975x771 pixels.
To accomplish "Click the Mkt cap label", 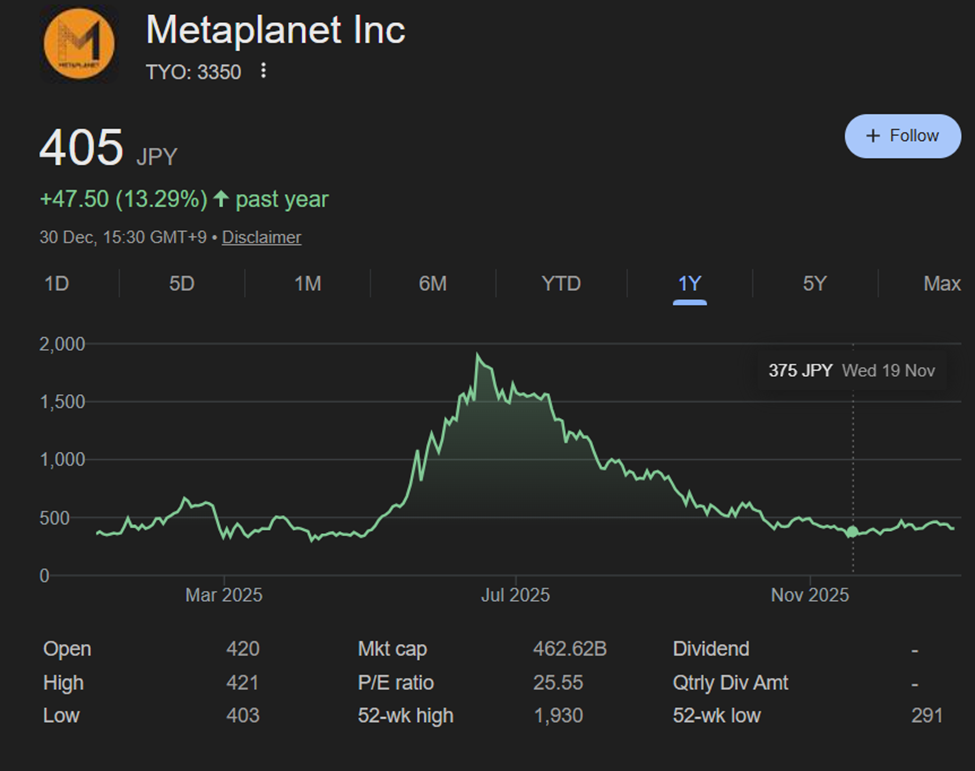I will pos(392,649).
